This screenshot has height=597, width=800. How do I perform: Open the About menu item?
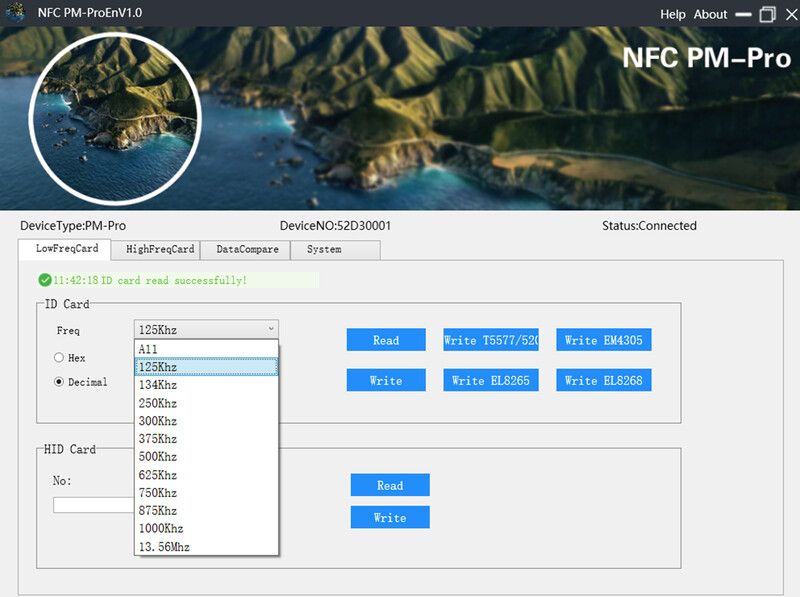pos(710,14)
